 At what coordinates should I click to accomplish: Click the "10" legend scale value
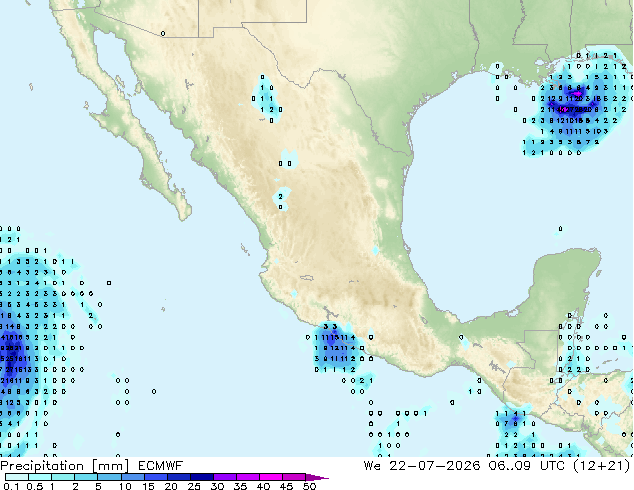125,486
